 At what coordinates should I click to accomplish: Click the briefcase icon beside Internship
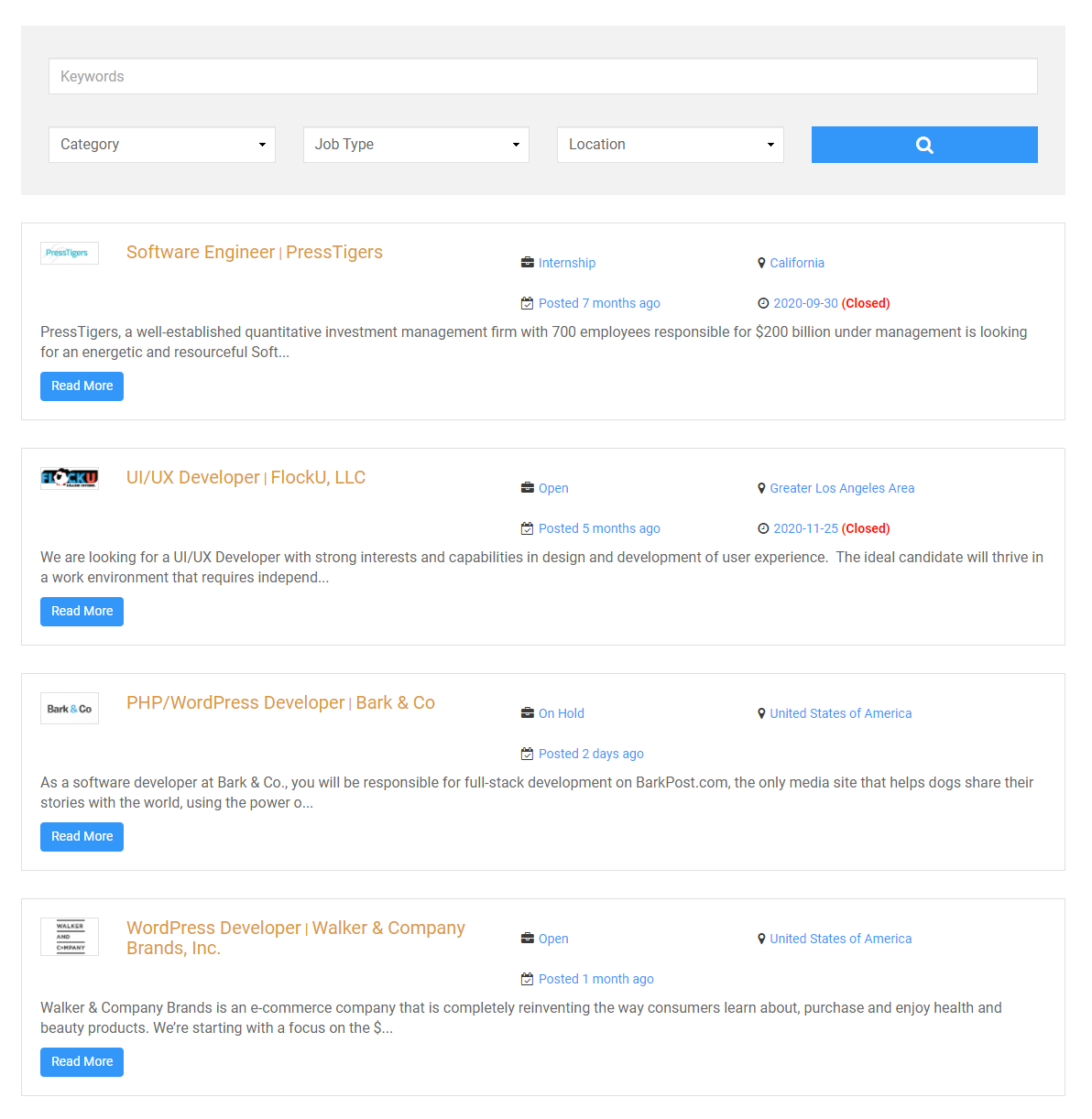click(527, 263)
